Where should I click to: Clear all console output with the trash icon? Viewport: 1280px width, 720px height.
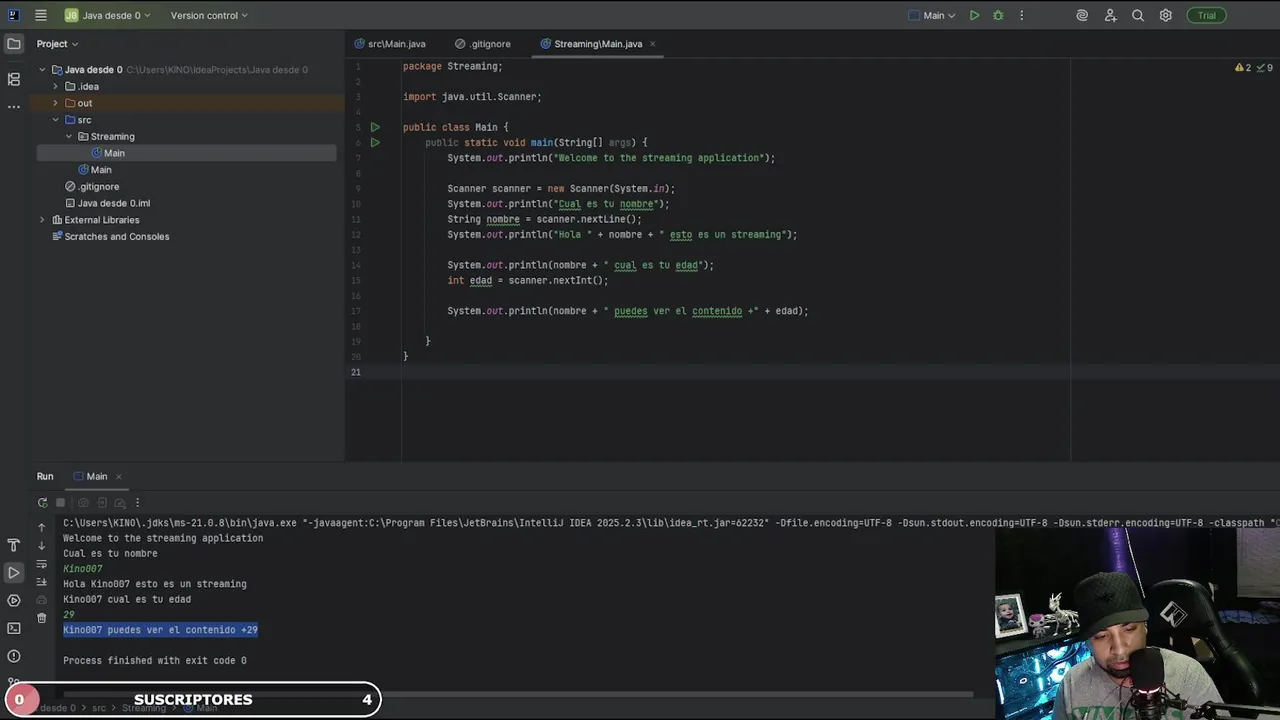[x=42, y=618]
